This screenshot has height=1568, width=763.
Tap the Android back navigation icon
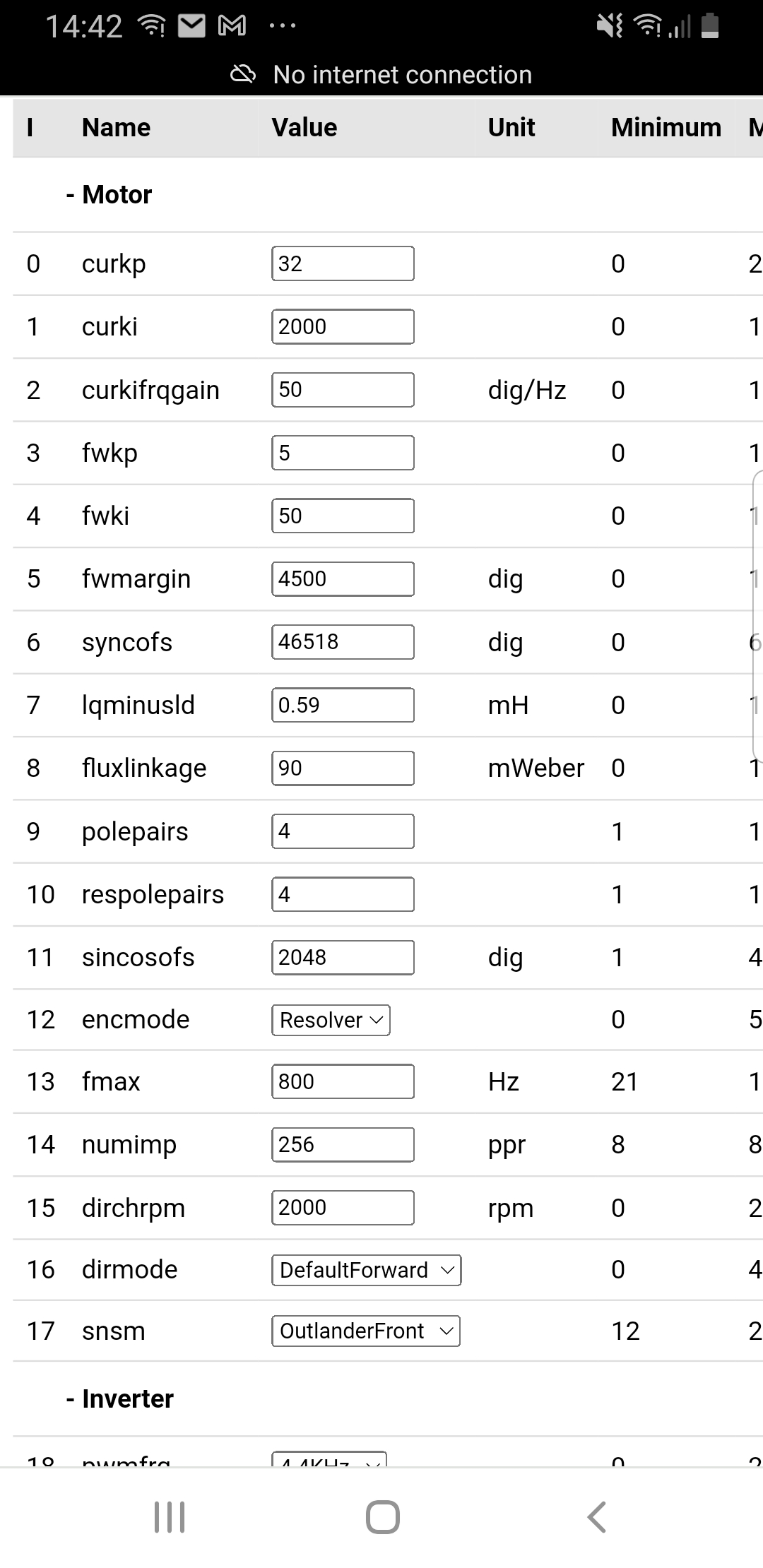pyautogui.click(x=597, y=1516)
